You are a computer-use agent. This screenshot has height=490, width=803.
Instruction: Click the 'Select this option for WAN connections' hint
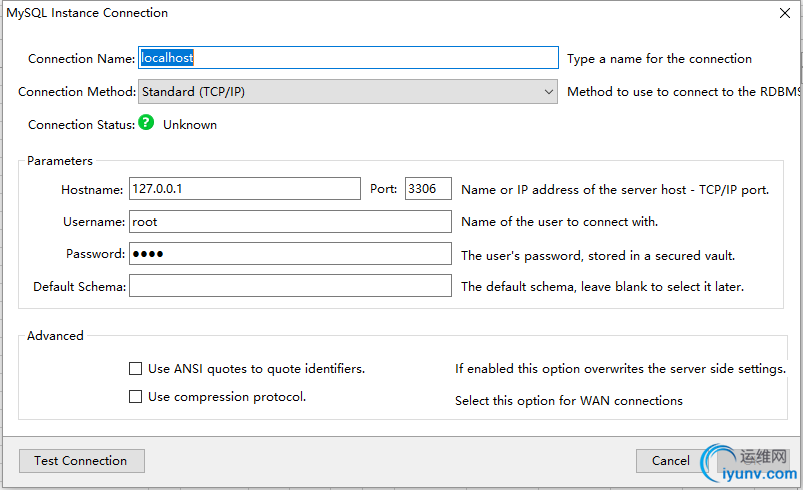click(569, 401)
